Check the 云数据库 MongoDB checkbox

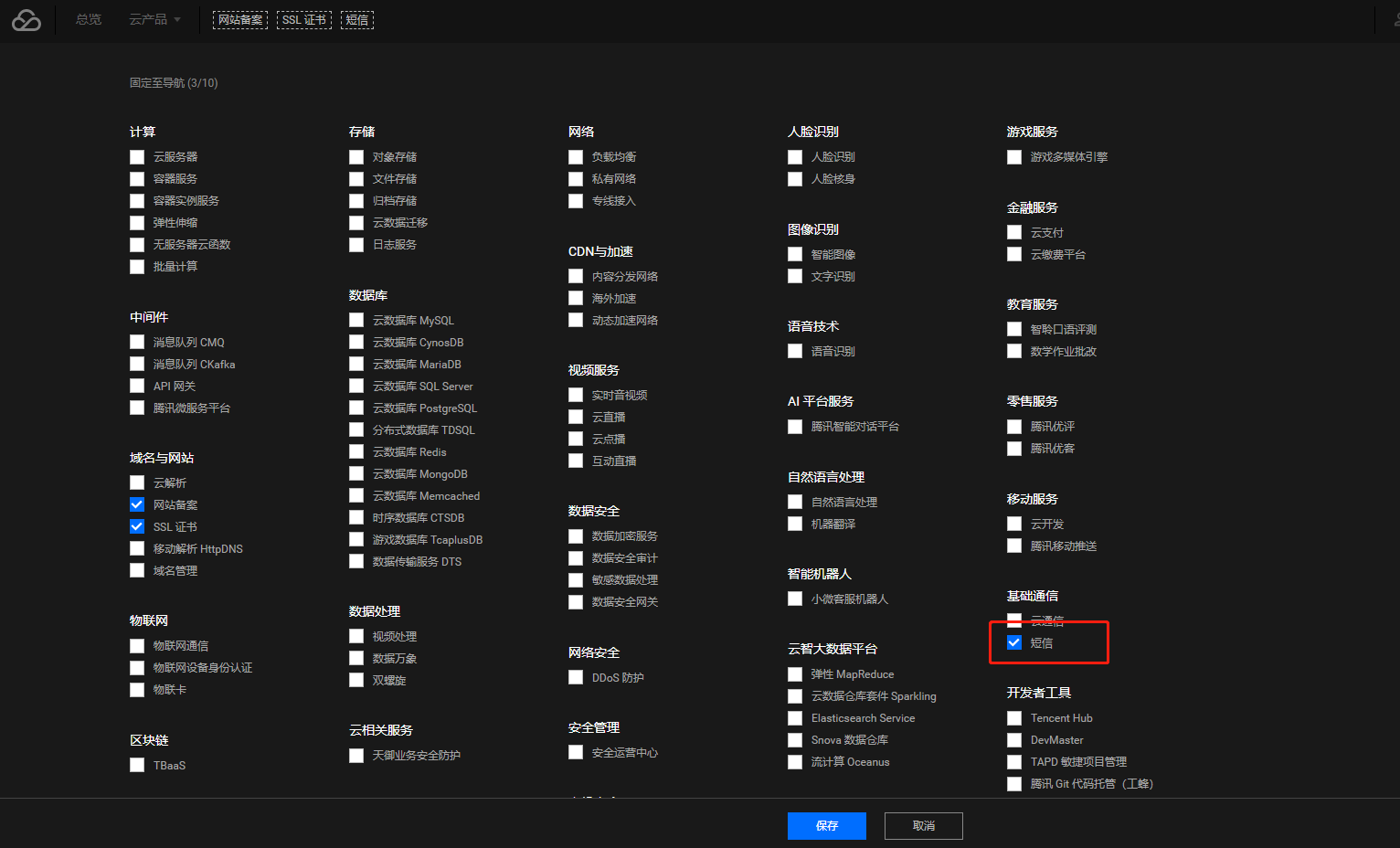tap(356, 473)
